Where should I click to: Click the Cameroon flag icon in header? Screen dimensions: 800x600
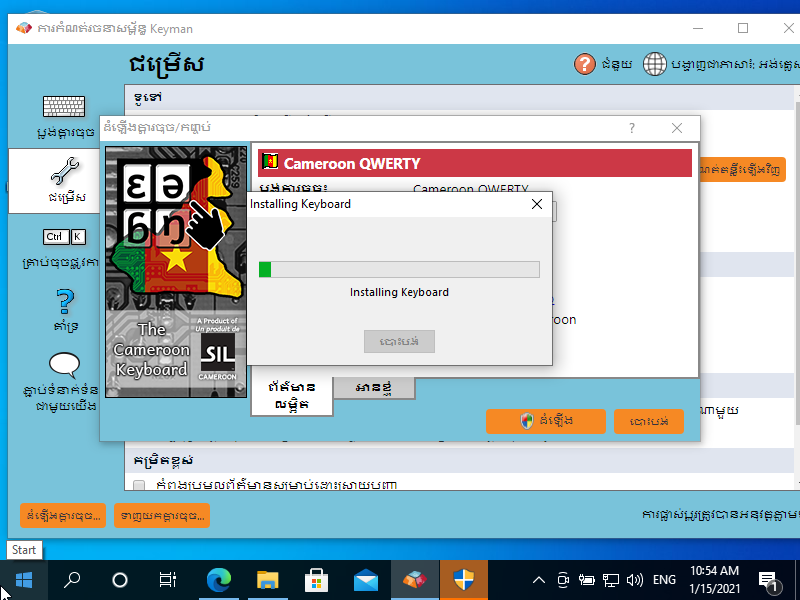coord(270,162)
